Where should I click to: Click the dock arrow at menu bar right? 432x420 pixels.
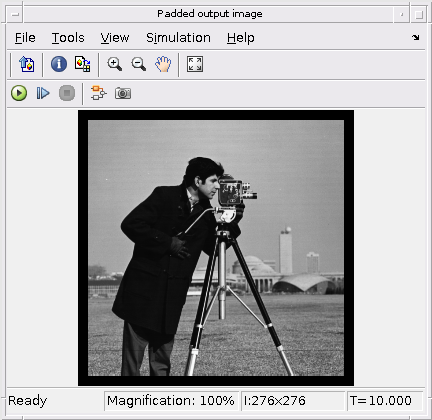(x=415, y=37)
